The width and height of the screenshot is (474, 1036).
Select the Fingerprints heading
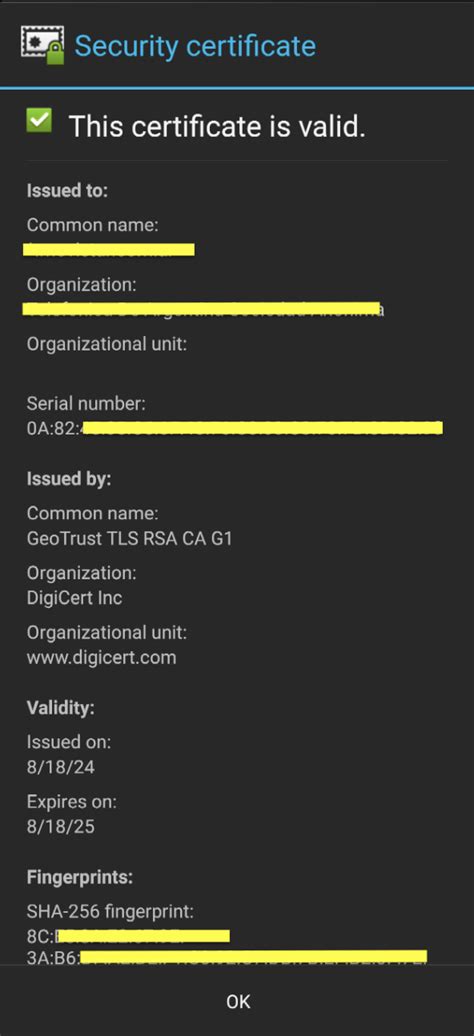click(x=80, y=877)
